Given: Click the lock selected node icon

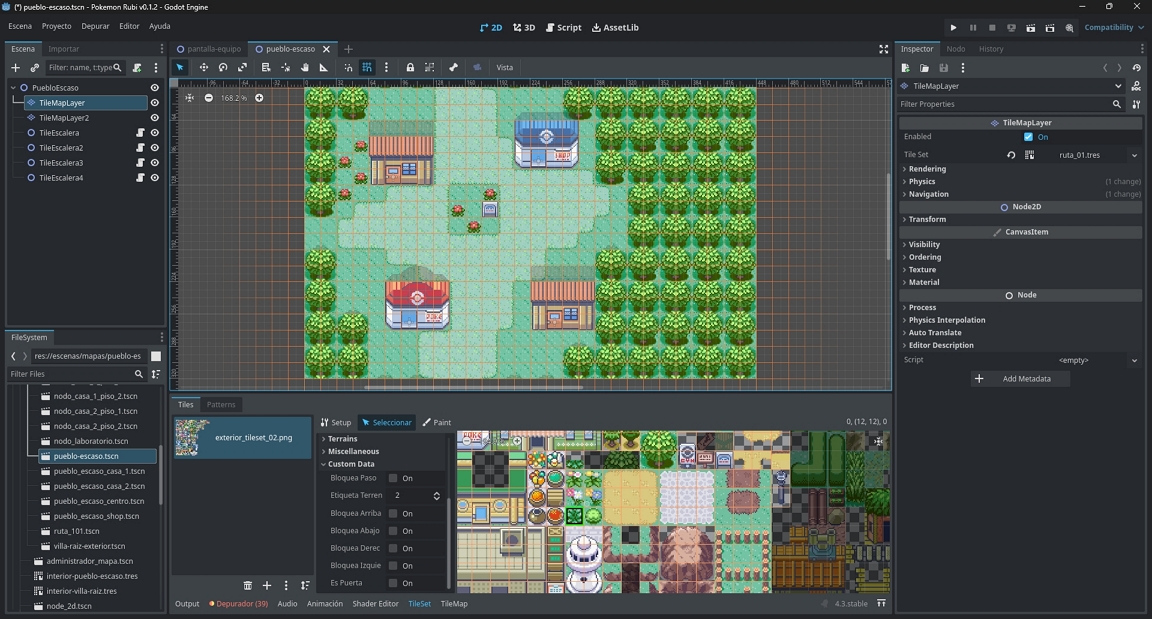Looking at the screenshot, I should pyautogui.click(x=410, y=68).
